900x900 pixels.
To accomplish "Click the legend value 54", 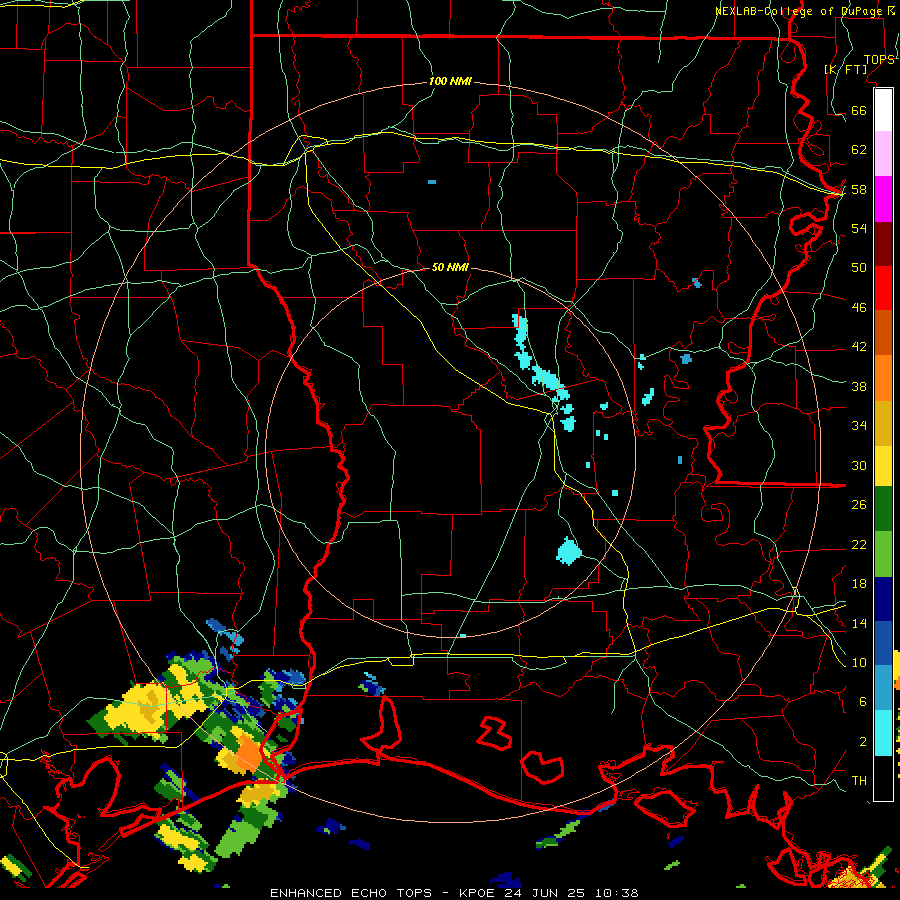I will (859, 228).
